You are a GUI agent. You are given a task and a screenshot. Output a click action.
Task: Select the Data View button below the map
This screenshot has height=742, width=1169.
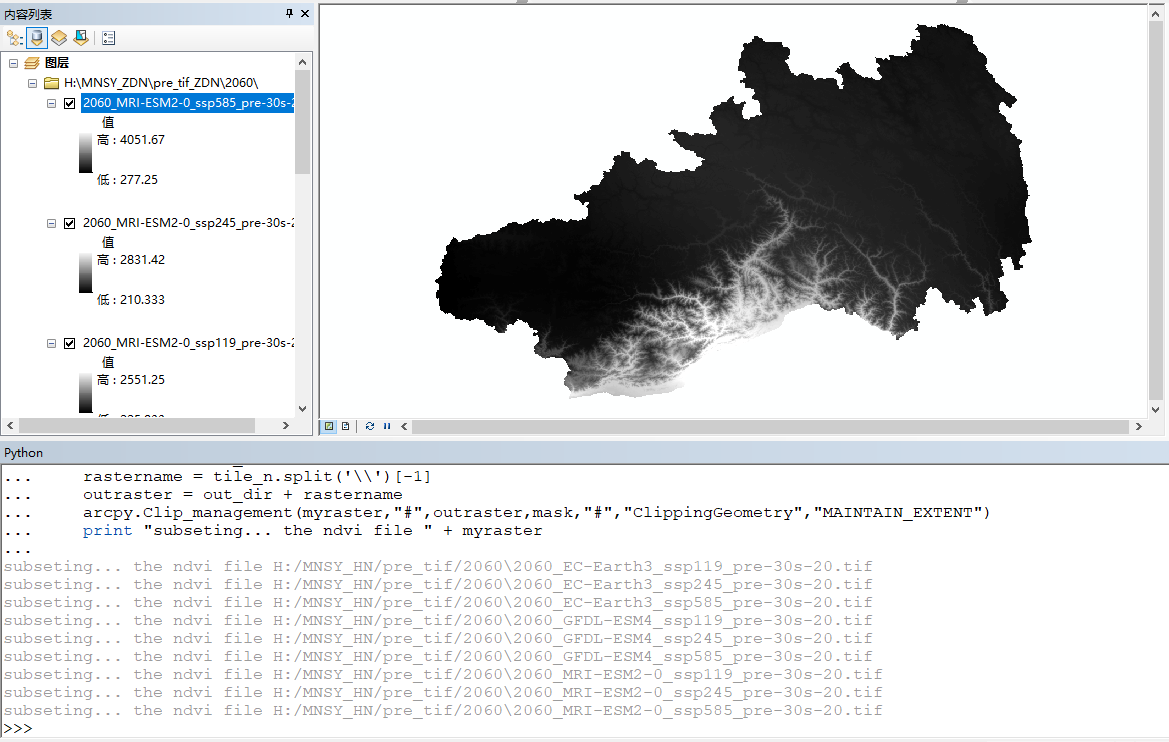coord(328,426)
